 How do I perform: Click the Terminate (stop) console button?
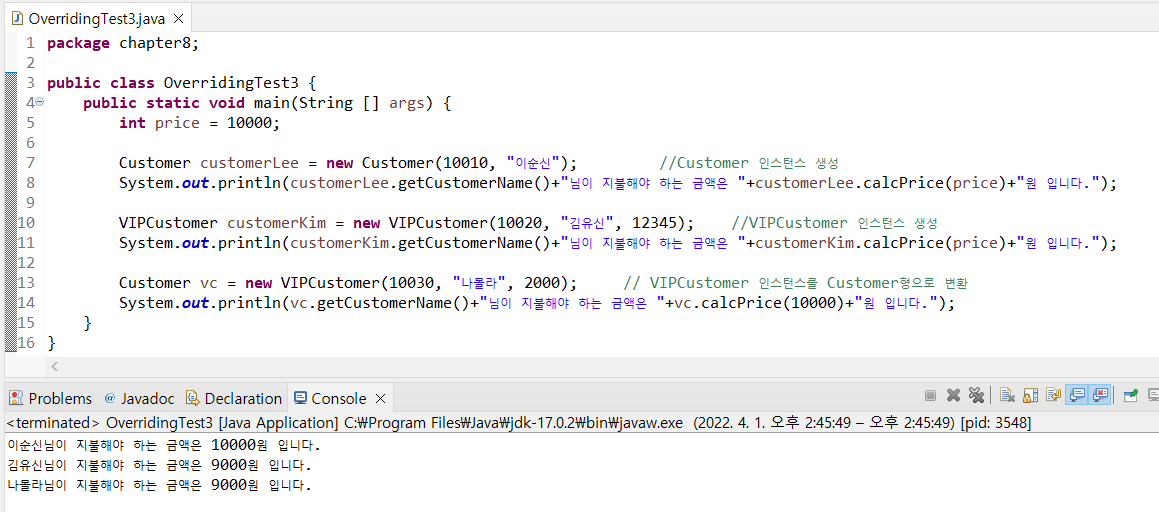930,396
